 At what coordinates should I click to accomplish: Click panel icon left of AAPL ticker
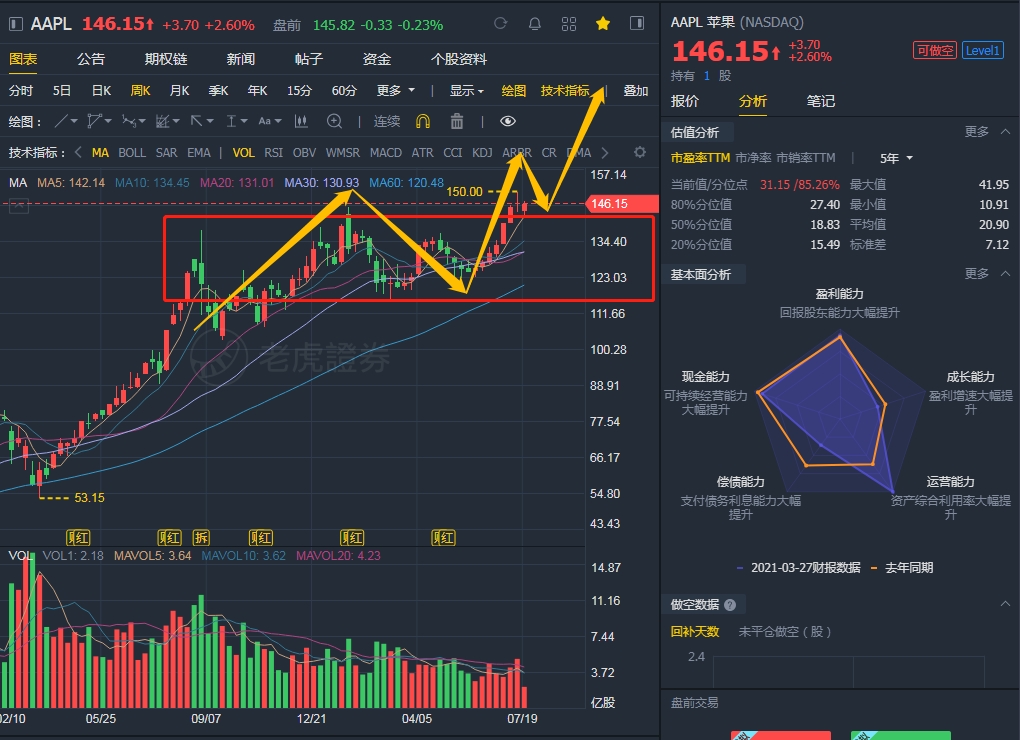click(x=16, y=25)
